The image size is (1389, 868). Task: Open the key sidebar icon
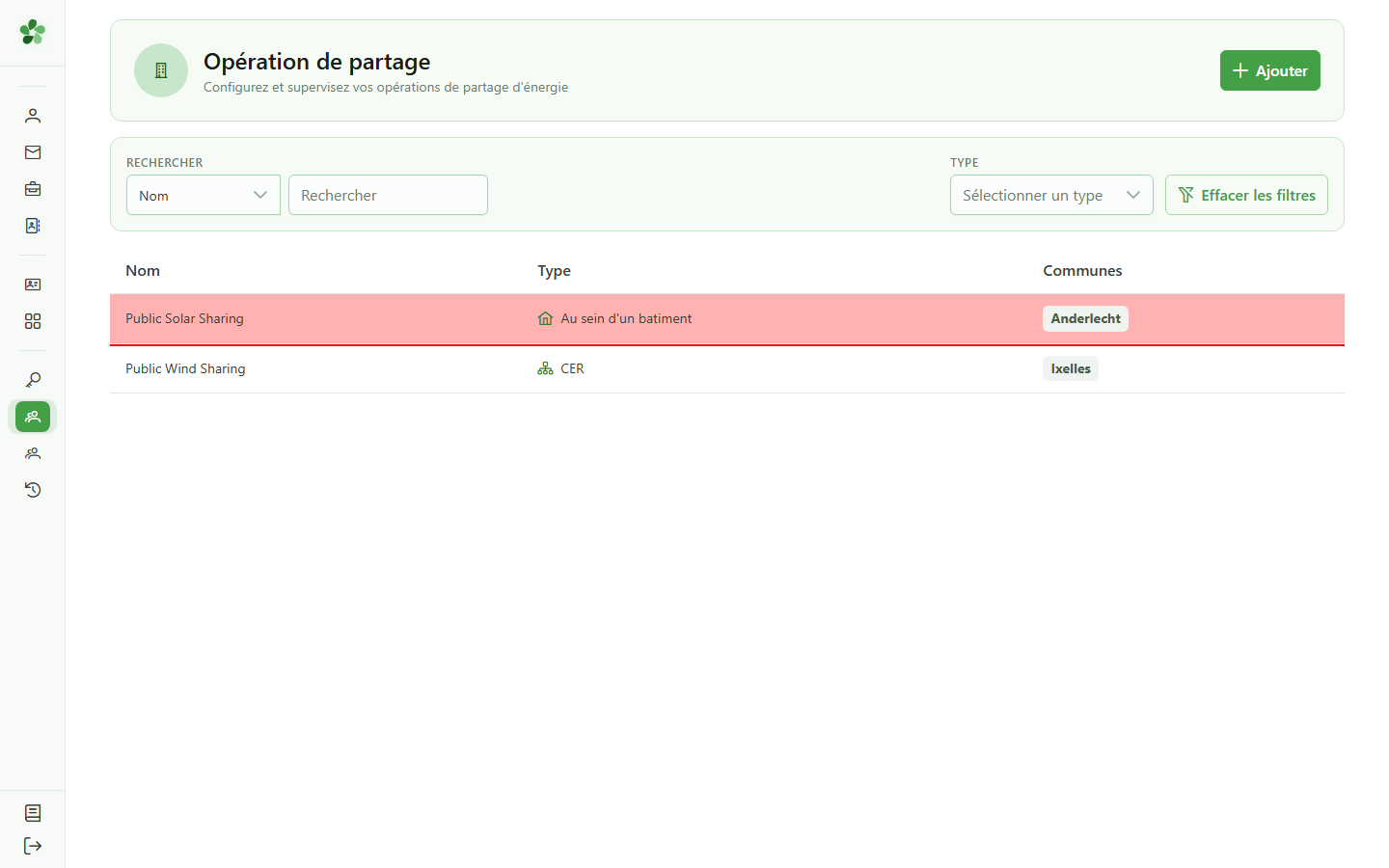[33, 380]
